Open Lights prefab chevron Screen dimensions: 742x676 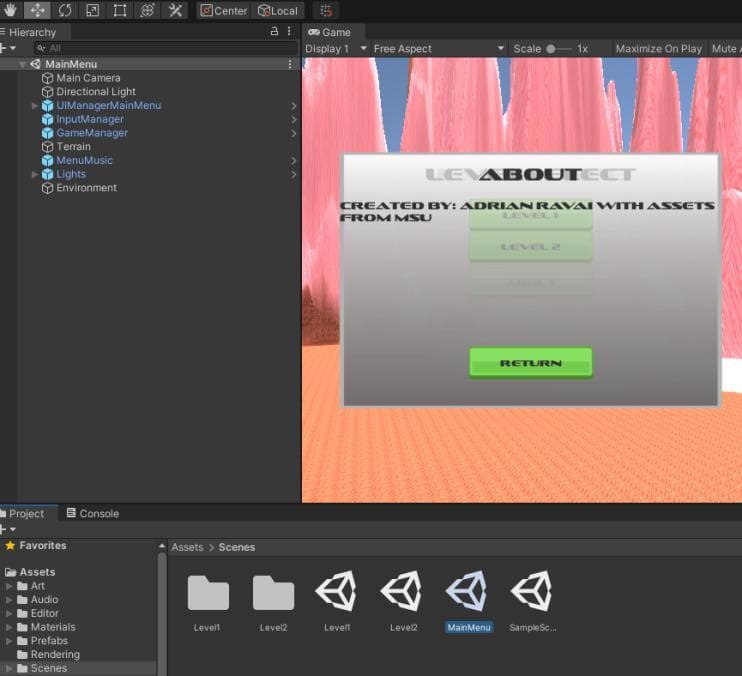coord(293,174)
